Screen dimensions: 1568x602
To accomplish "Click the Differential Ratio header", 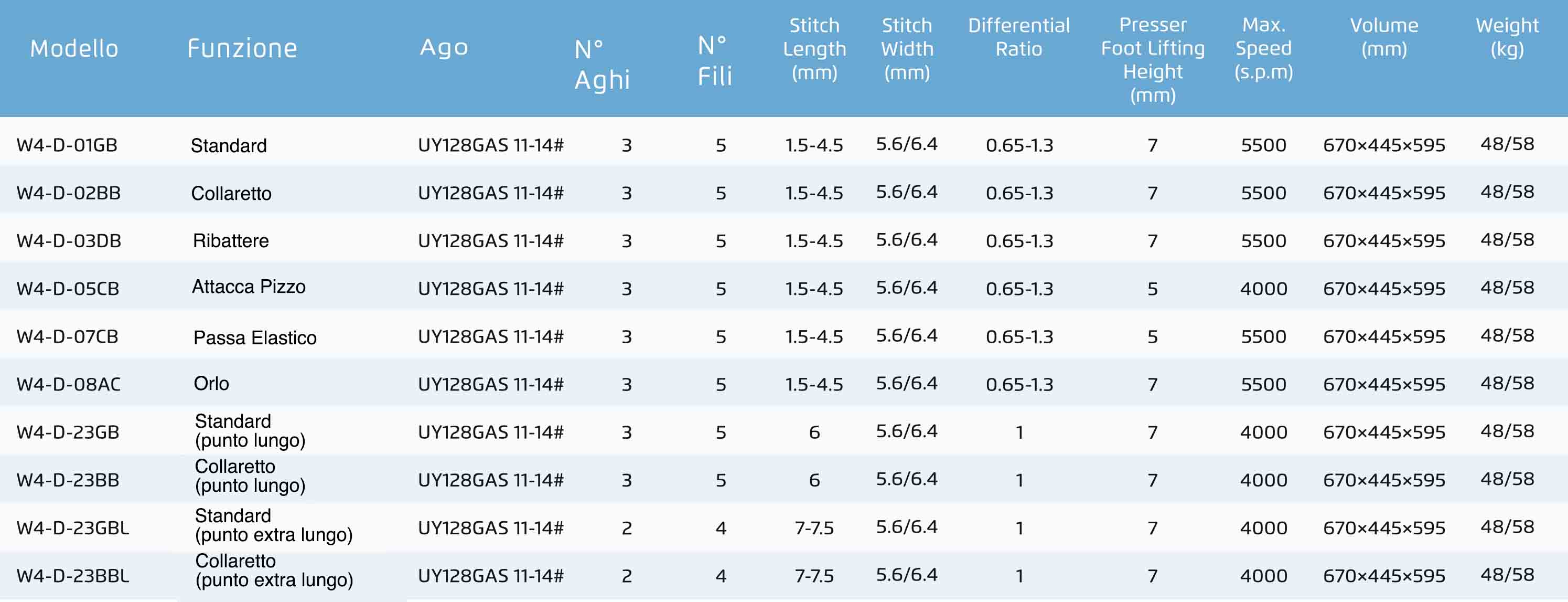I will (1019, 37).
